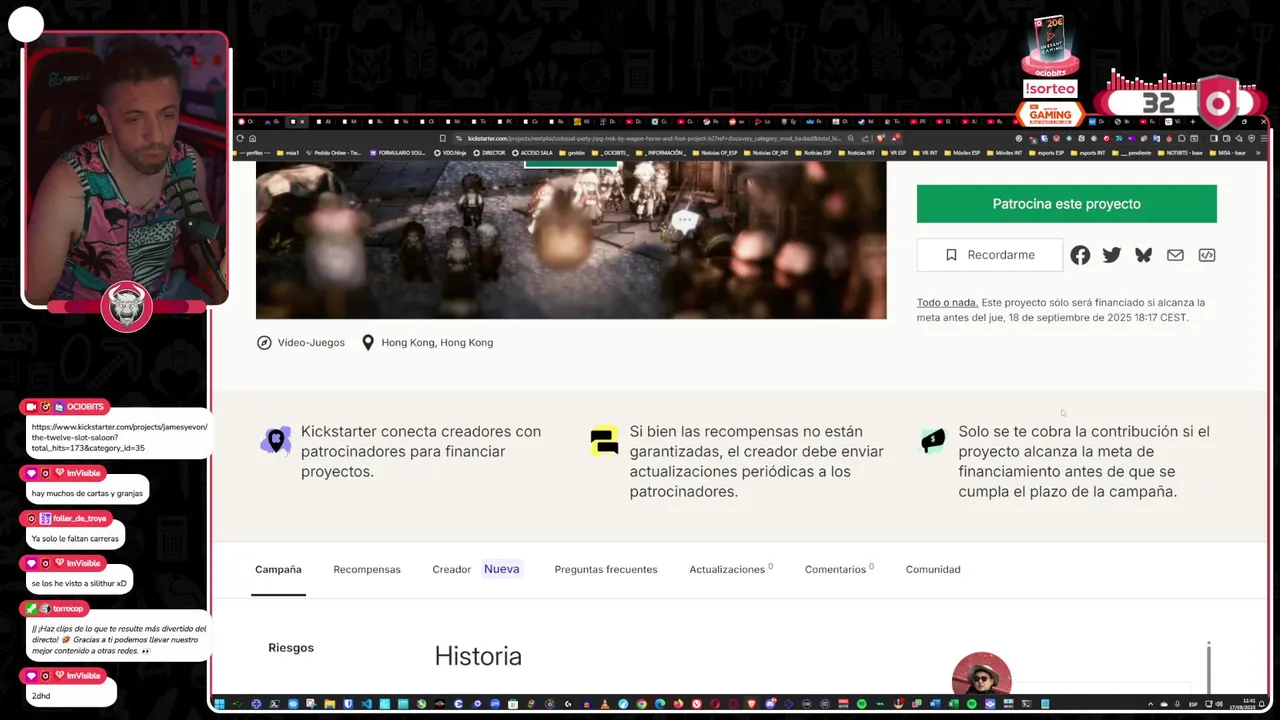
Task: Open the DIRECTOR bookmark
Action: coord(490,153)
